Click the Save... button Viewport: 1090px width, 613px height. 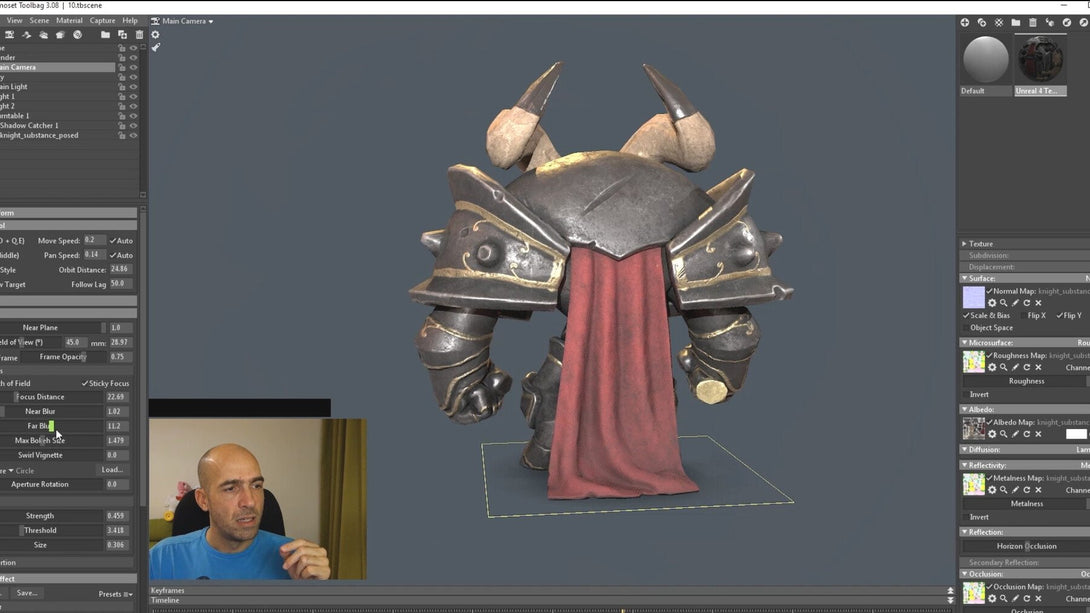pos(26,594)
